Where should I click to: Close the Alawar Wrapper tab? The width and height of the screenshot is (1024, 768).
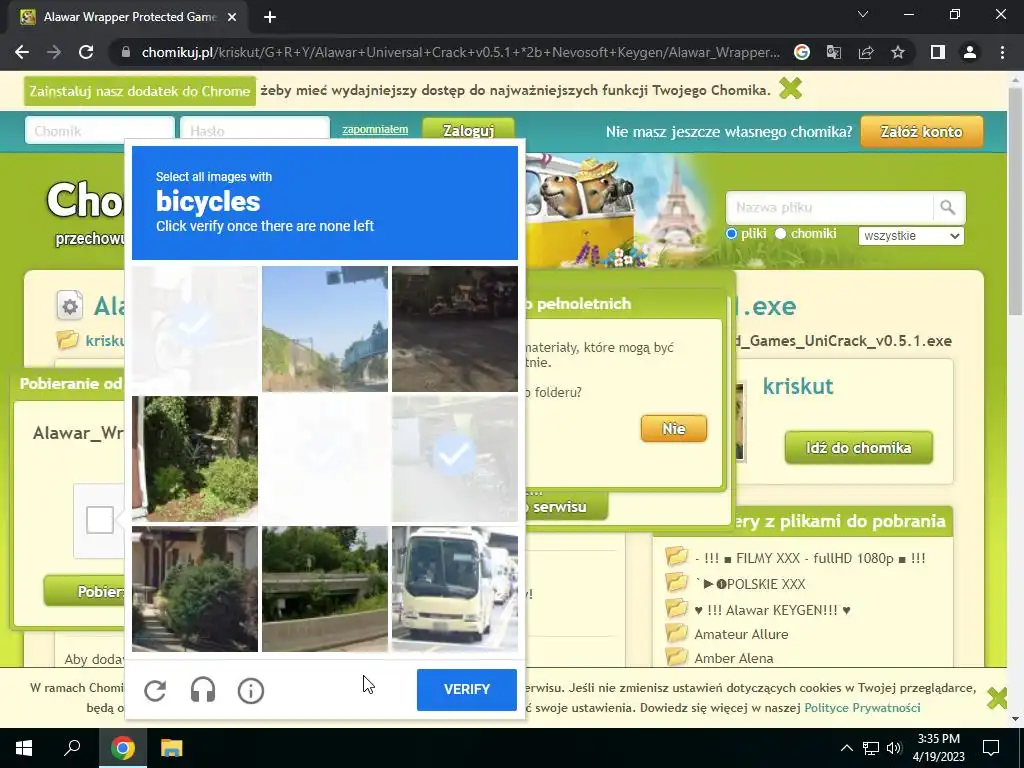pyautogui.click(x=232, y=18)
